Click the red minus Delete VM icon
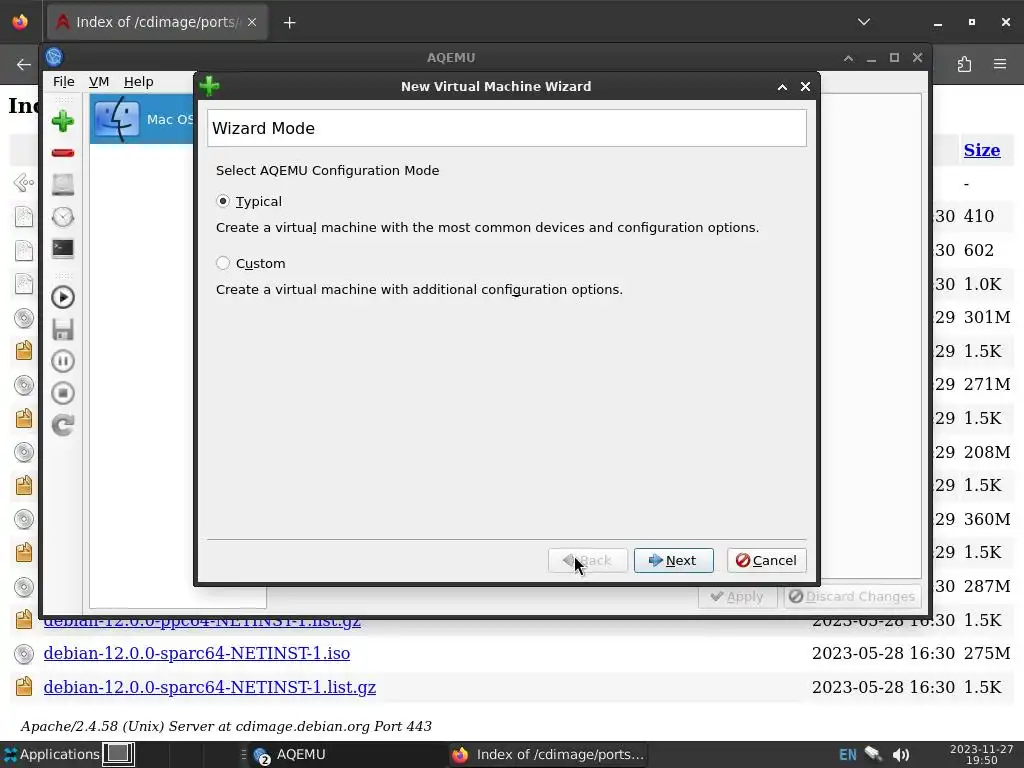 click(63, 153)
